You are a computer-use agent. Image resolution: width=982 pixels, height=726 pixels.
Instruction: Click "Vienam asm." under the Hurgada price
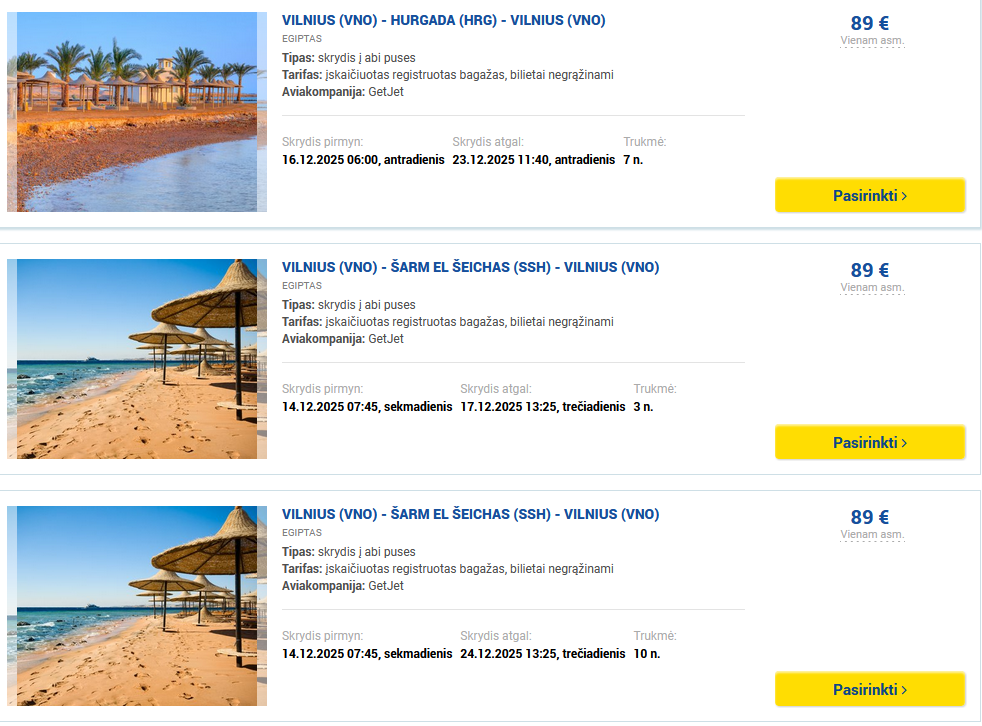coord(872,41)
